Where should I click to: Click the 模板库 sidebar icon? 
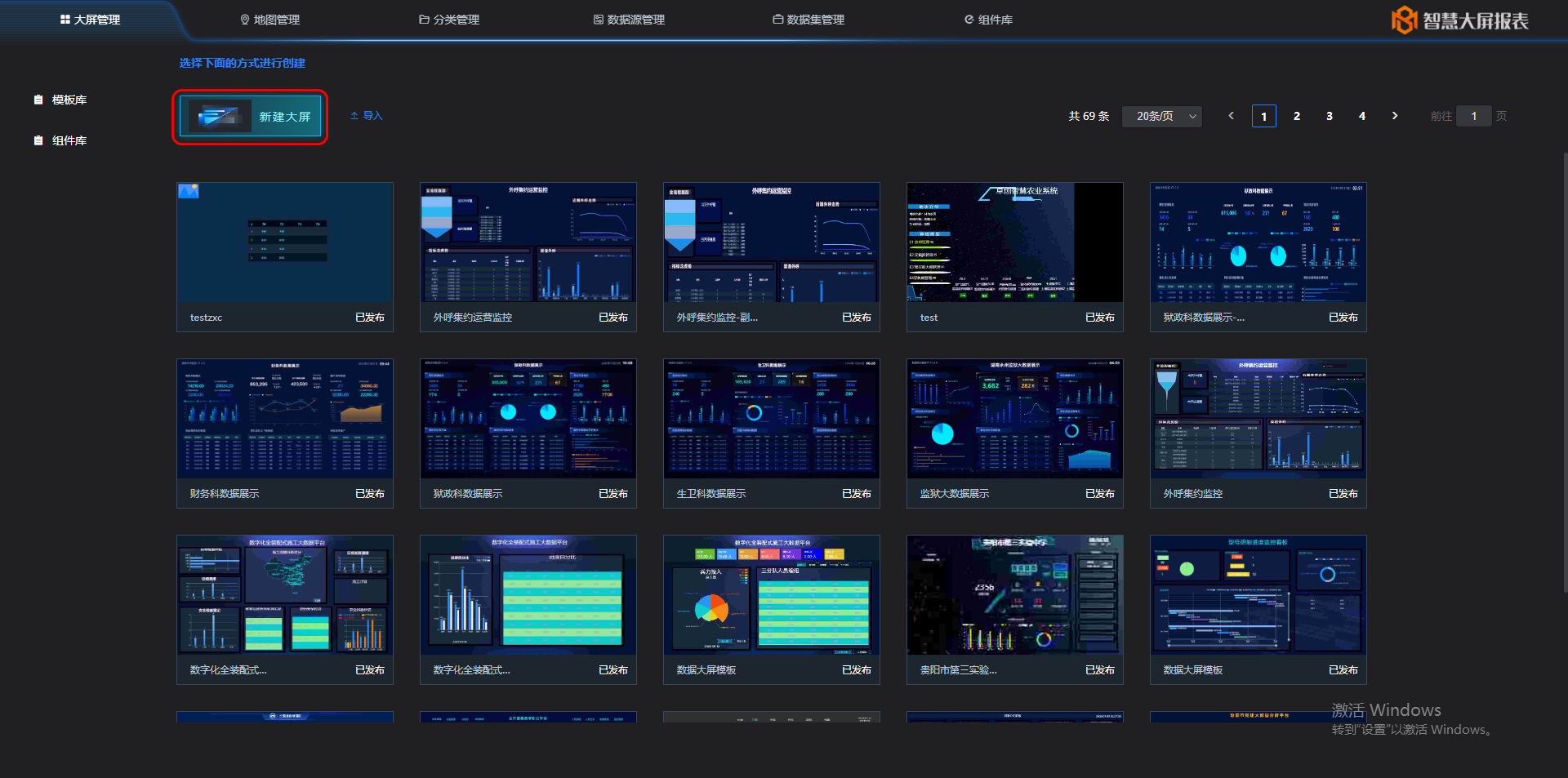38,100
